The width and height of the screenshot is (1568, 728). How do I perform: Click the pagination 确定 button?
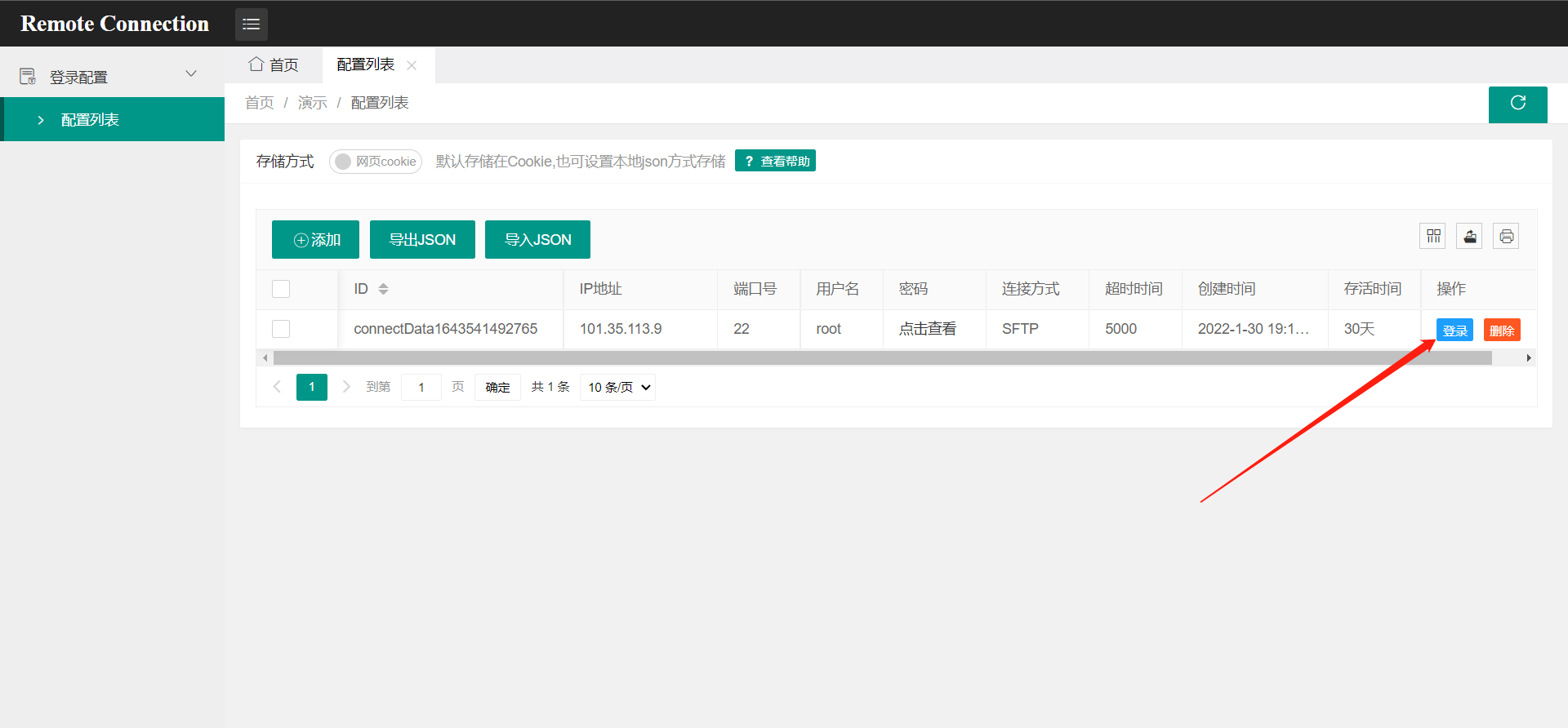[497, 387]
